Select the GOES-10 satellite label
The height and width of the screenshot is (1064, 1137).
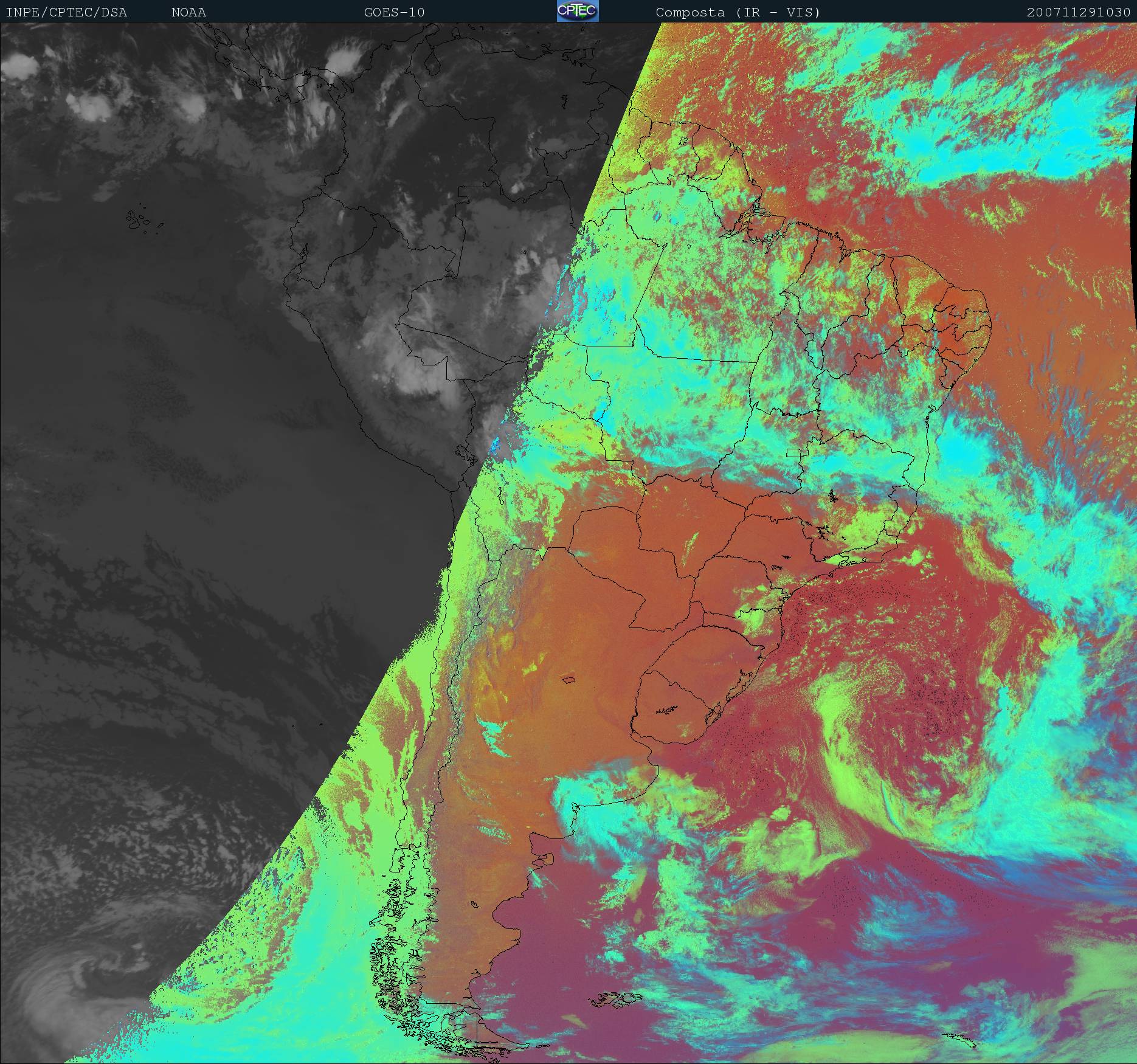(394, 13)
